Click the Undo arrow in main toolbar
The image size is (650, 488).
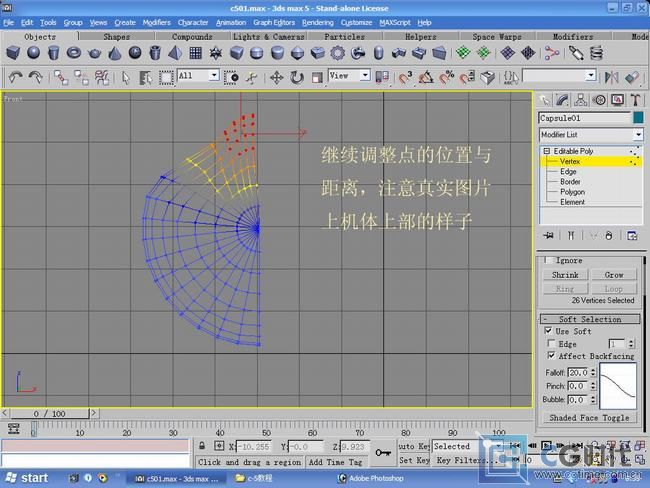(x=15, y=77)
